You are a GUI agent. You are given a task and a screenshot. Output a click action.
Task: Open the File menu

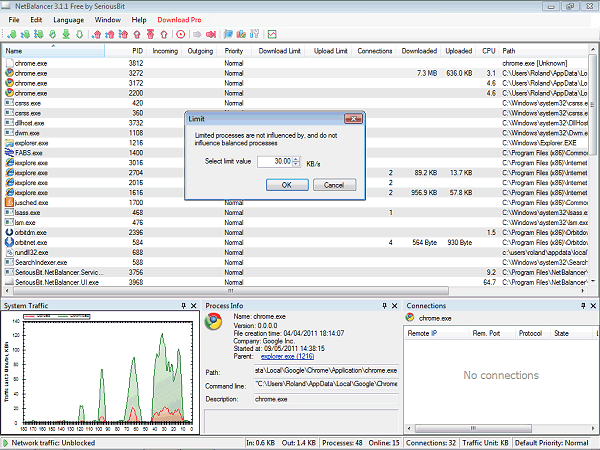pyautogui.click(x=14, y=20)
